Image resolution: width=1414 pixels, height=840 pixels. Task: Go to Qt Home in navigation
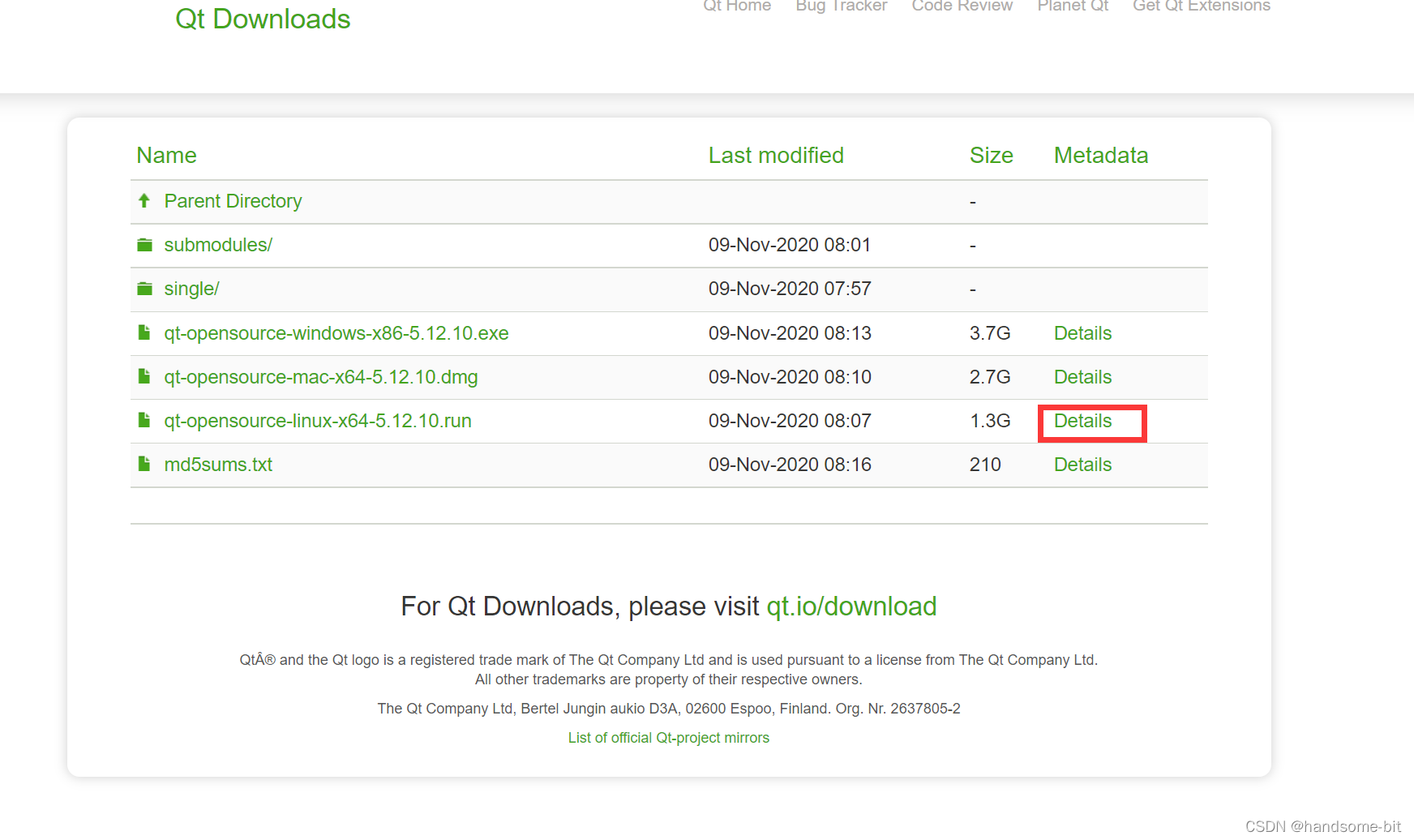point(737,6)
